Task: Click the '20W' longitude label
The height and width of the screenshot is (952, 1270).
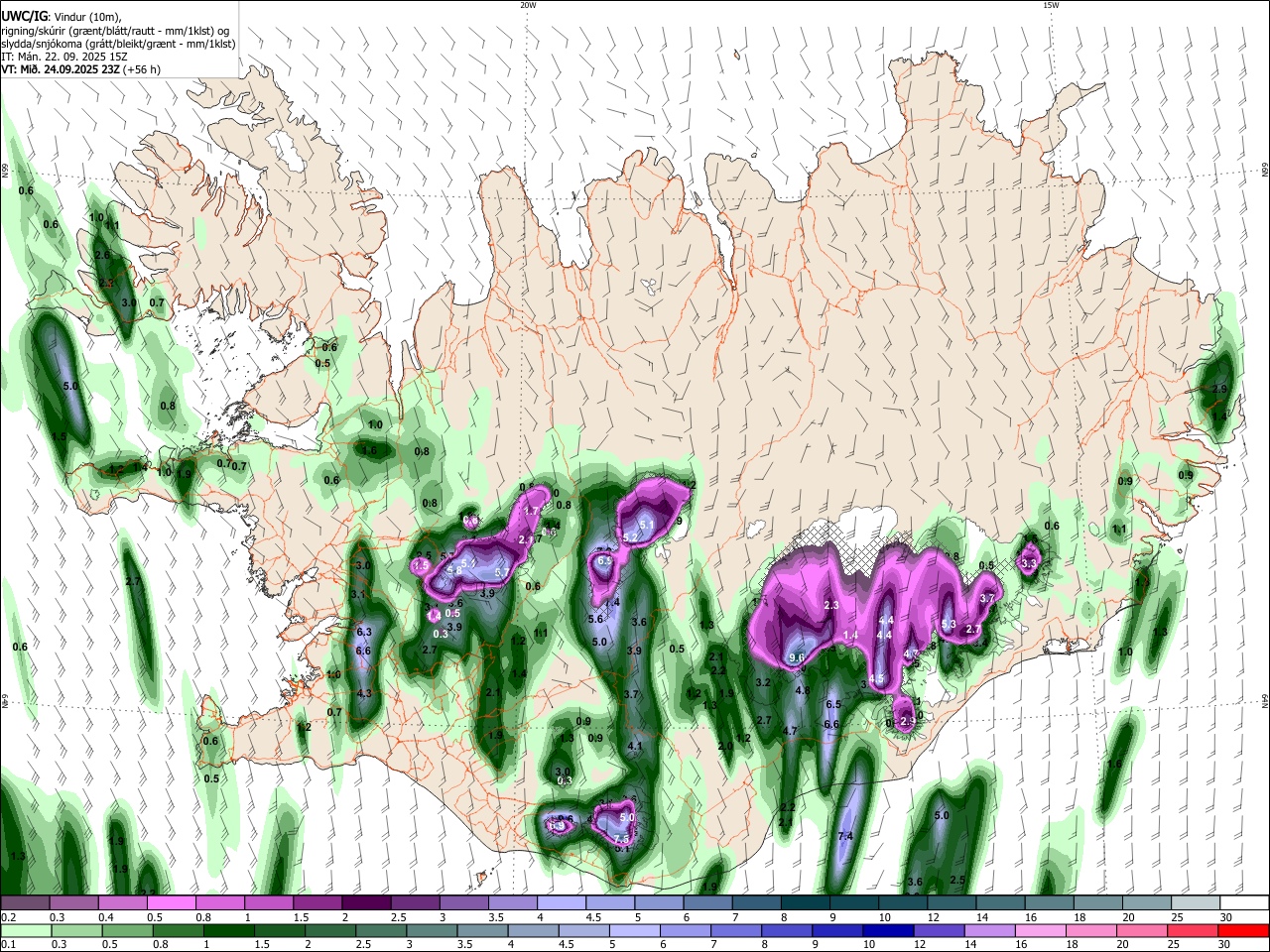Action: (x=528, y=5)
